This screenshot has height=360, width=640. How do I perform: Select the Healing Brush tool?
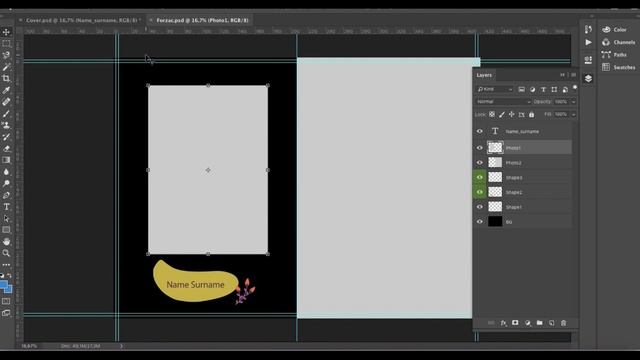pos(6,102)
